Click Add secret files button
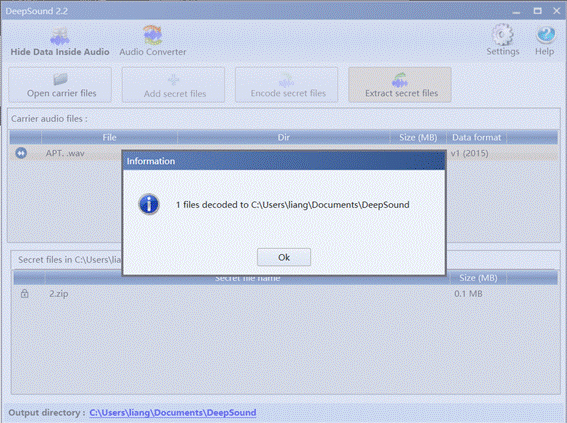Viewport: 567px width, 423px height. 174,85
